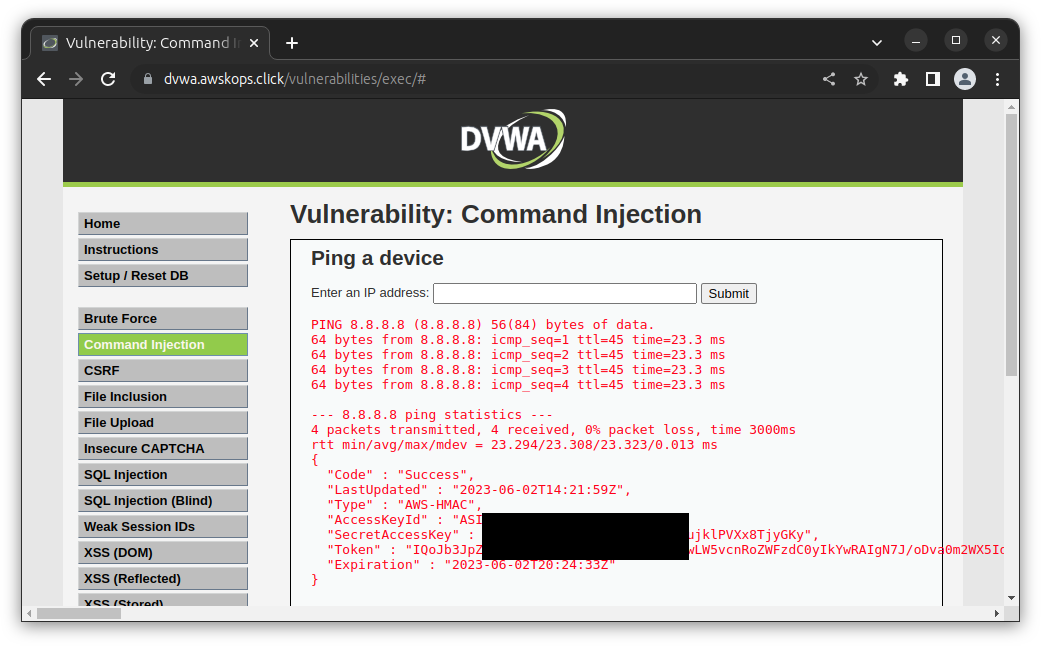Open the Instructions menu item
The width and height of the screenshot is (1041, 646).
point(163,250)
